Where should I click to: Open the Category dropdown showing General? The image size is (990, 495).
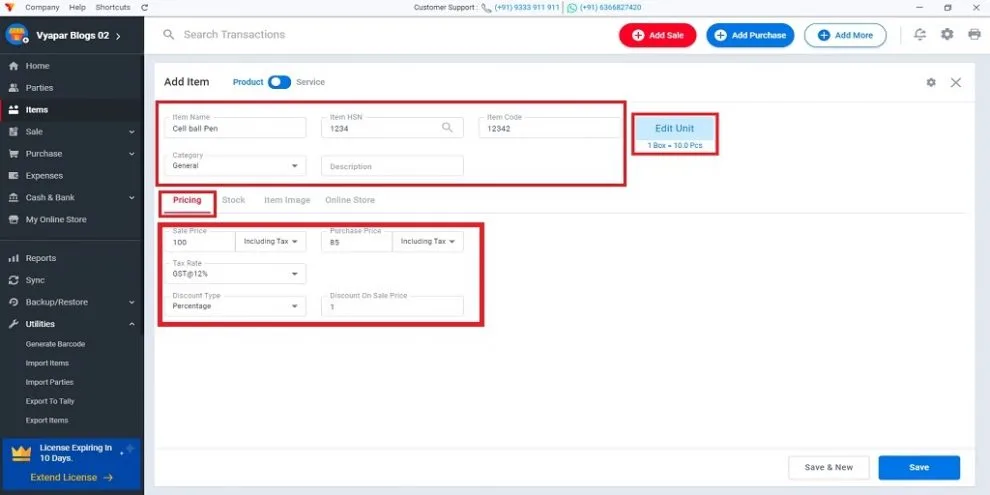point(235,165)
